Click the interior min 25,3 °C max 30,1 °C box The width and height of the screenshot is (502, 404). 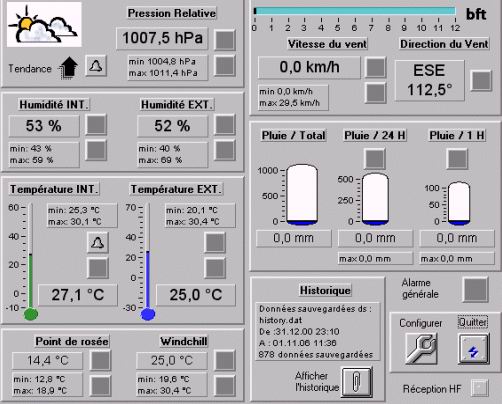click(82, 216)
